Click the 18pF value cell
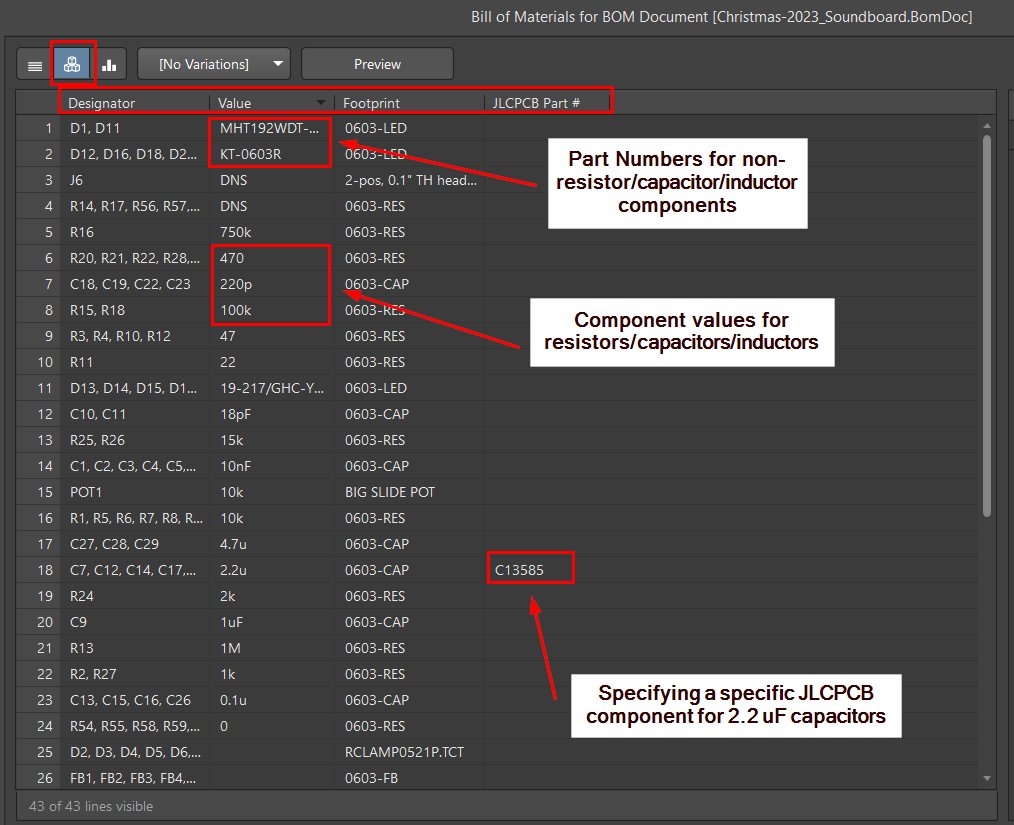 pos(272,414)
